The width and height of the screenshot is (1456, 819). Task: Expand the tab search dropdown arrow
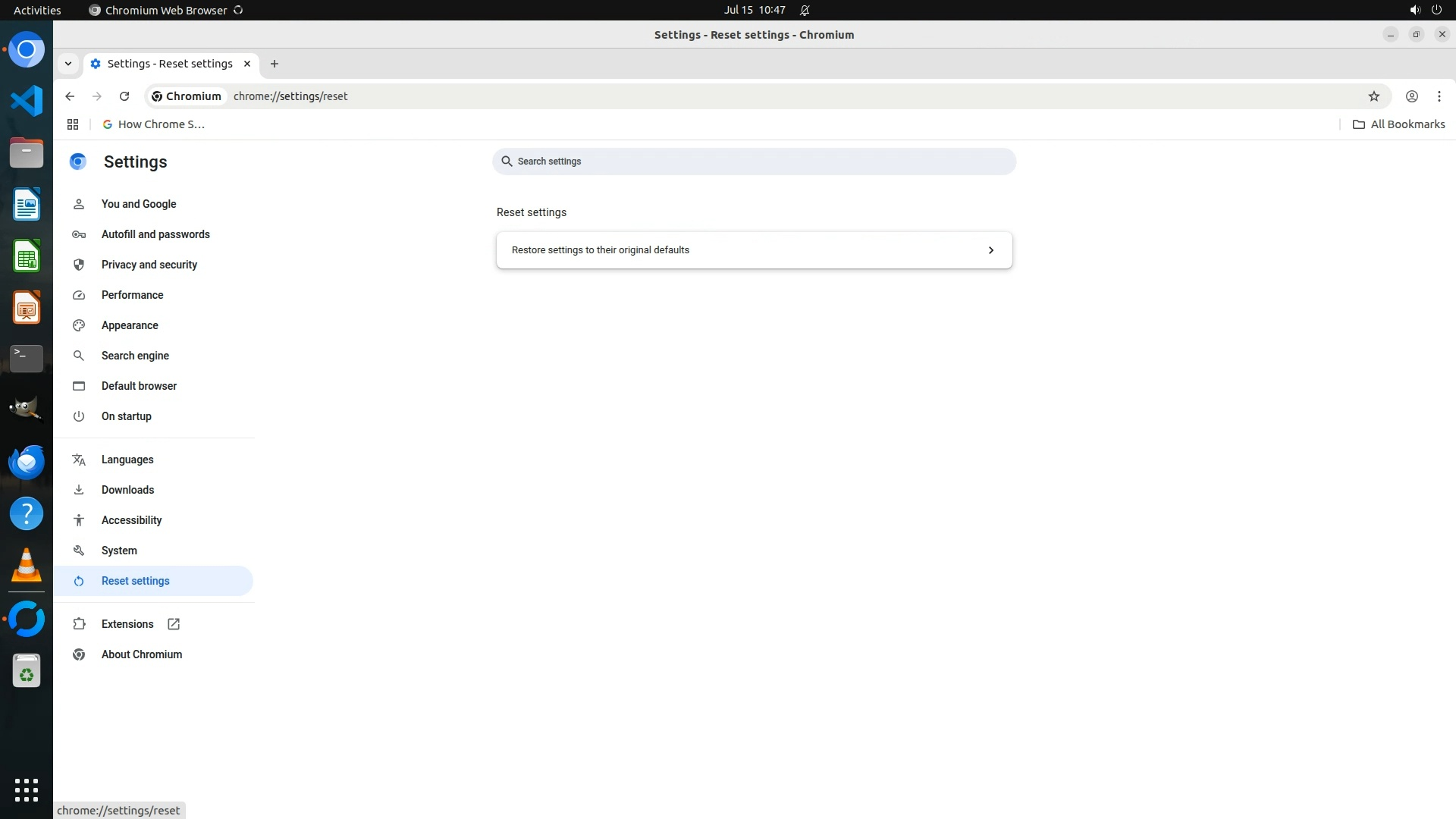click(x=68, y=64)
